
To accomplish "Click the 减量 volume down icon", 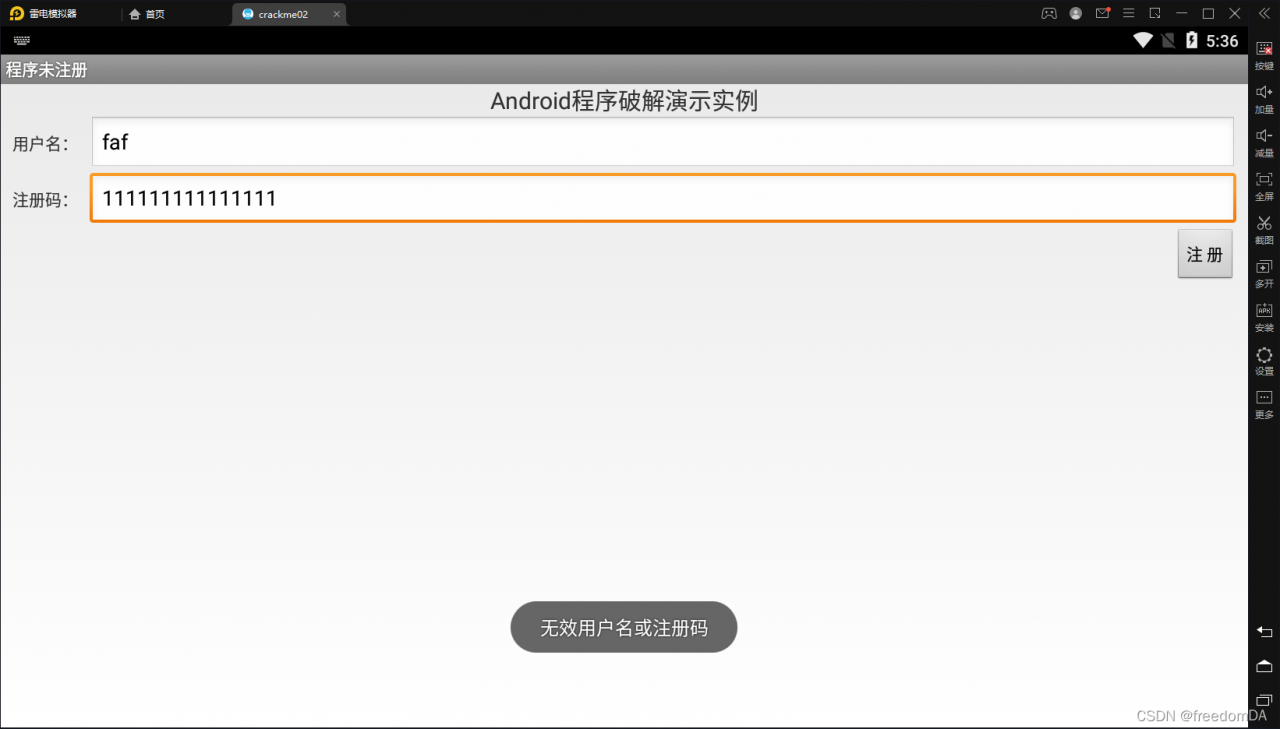I will 1264,142.
